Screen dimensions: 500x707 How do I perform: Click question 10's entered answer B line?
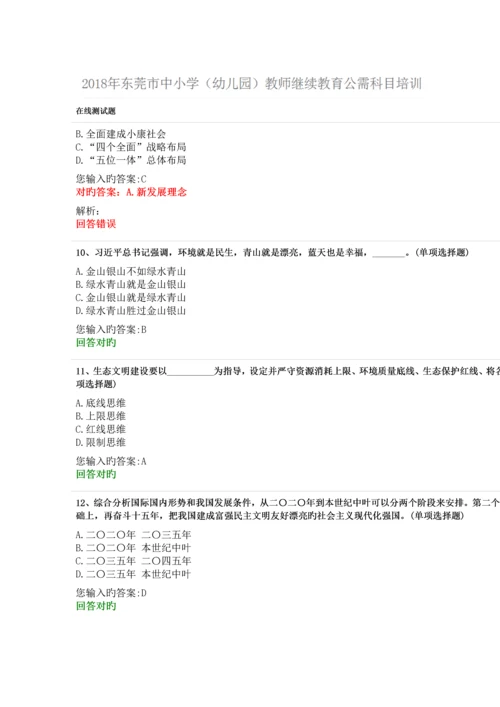111,330
